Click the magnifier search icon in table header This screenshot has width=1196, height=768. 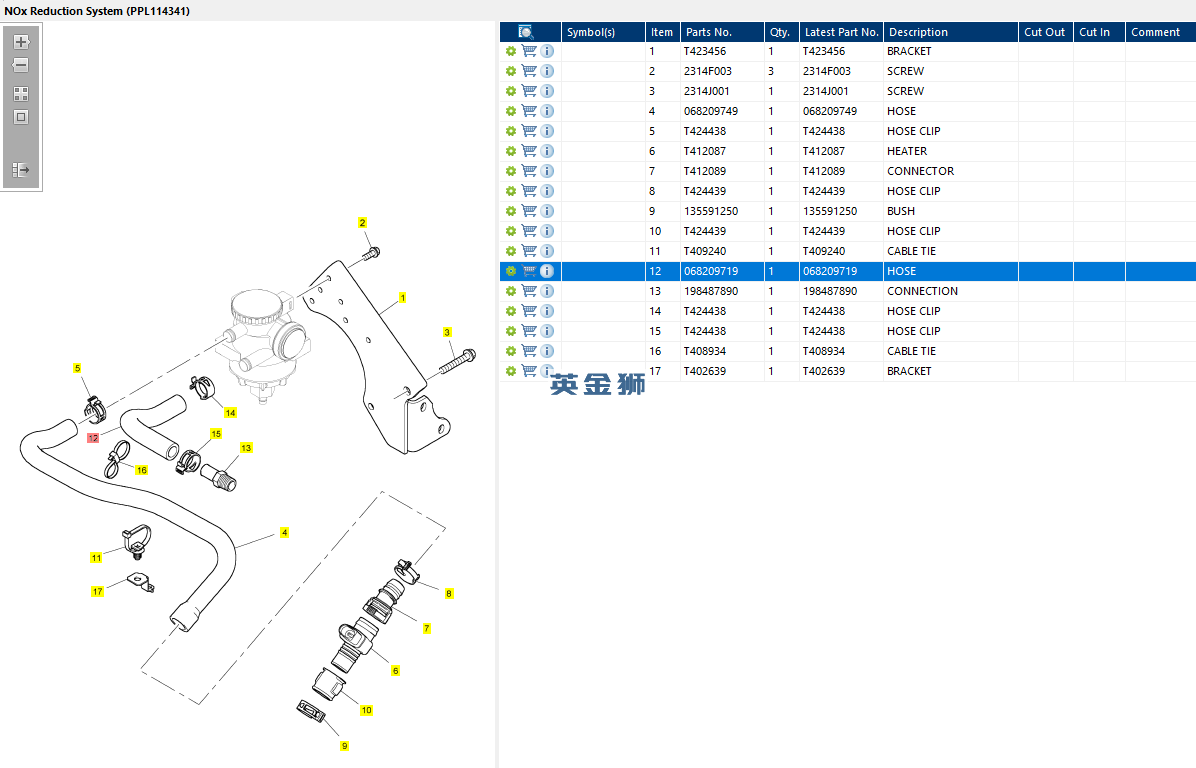526,32
